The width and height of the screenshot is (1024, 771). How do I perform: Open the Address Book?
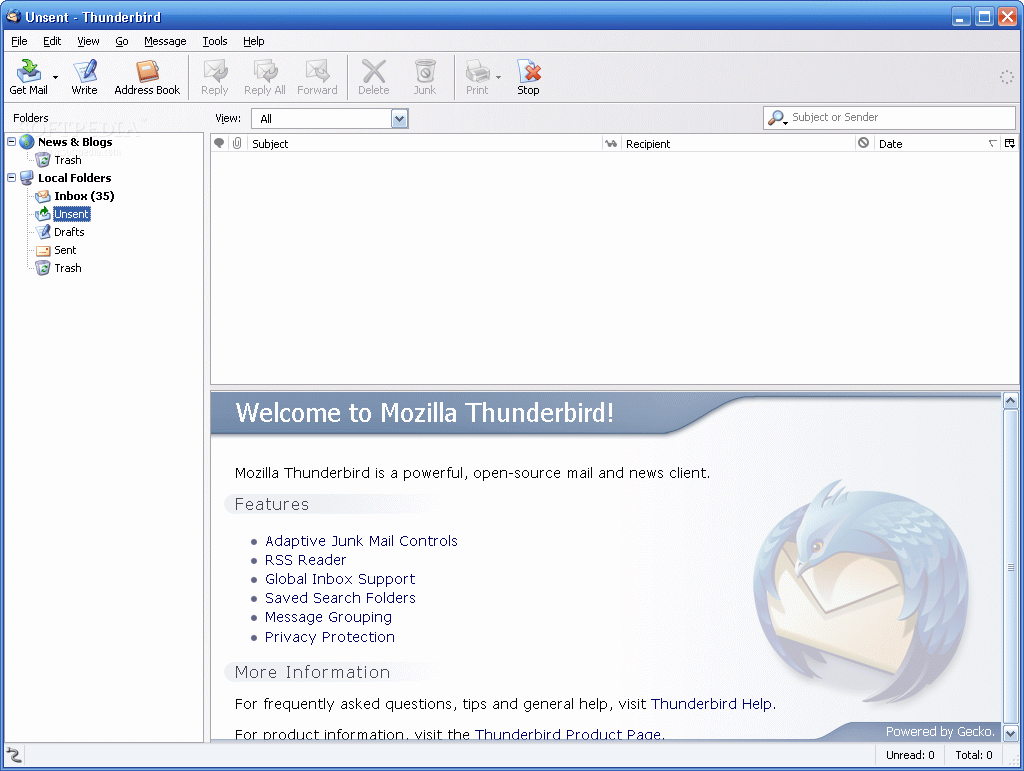pos(147,72)
